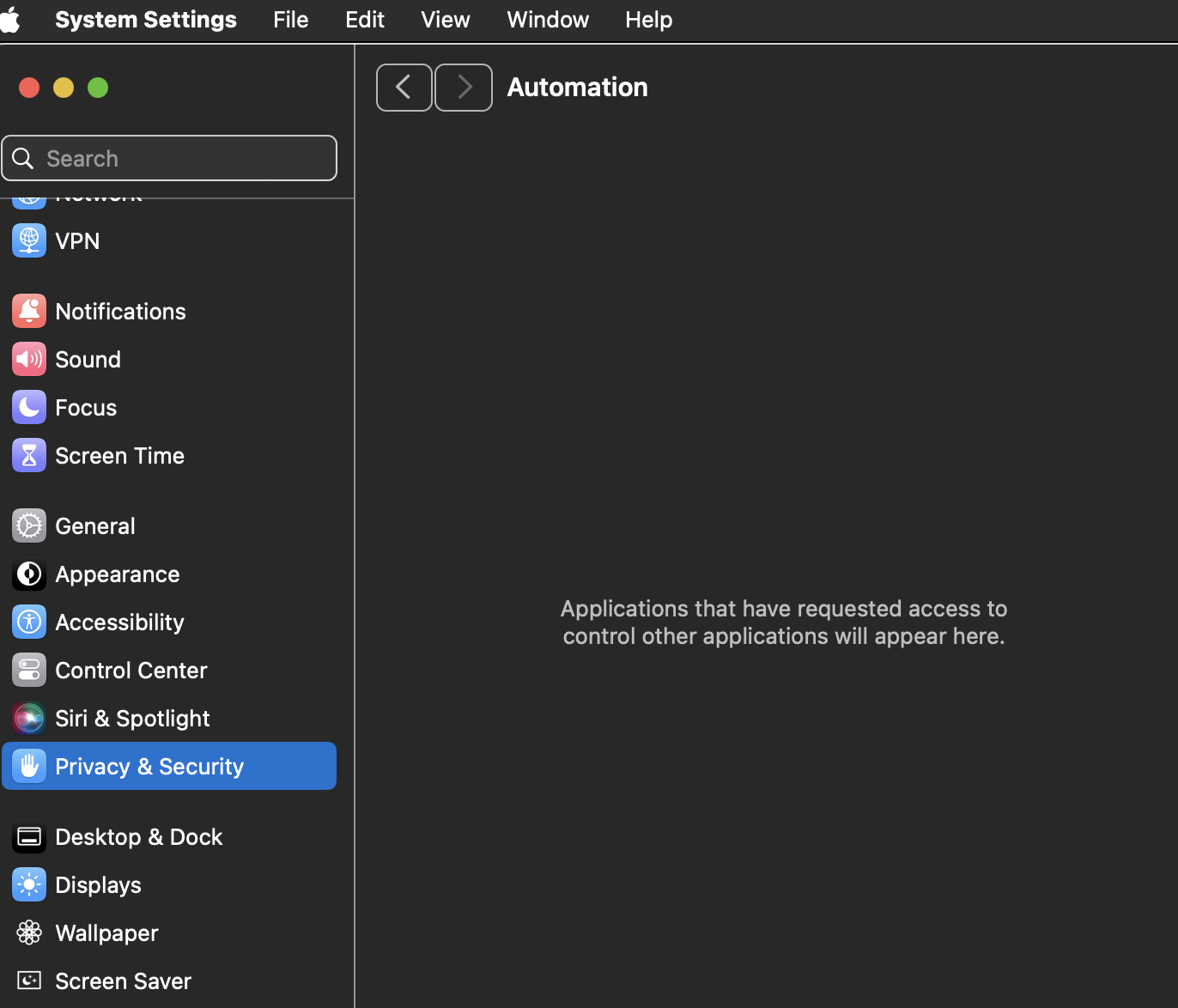The height and width of the screenshot is (1008, 1178).
Task: Open the Displays sun icon
Action: (x=29, y=885)
